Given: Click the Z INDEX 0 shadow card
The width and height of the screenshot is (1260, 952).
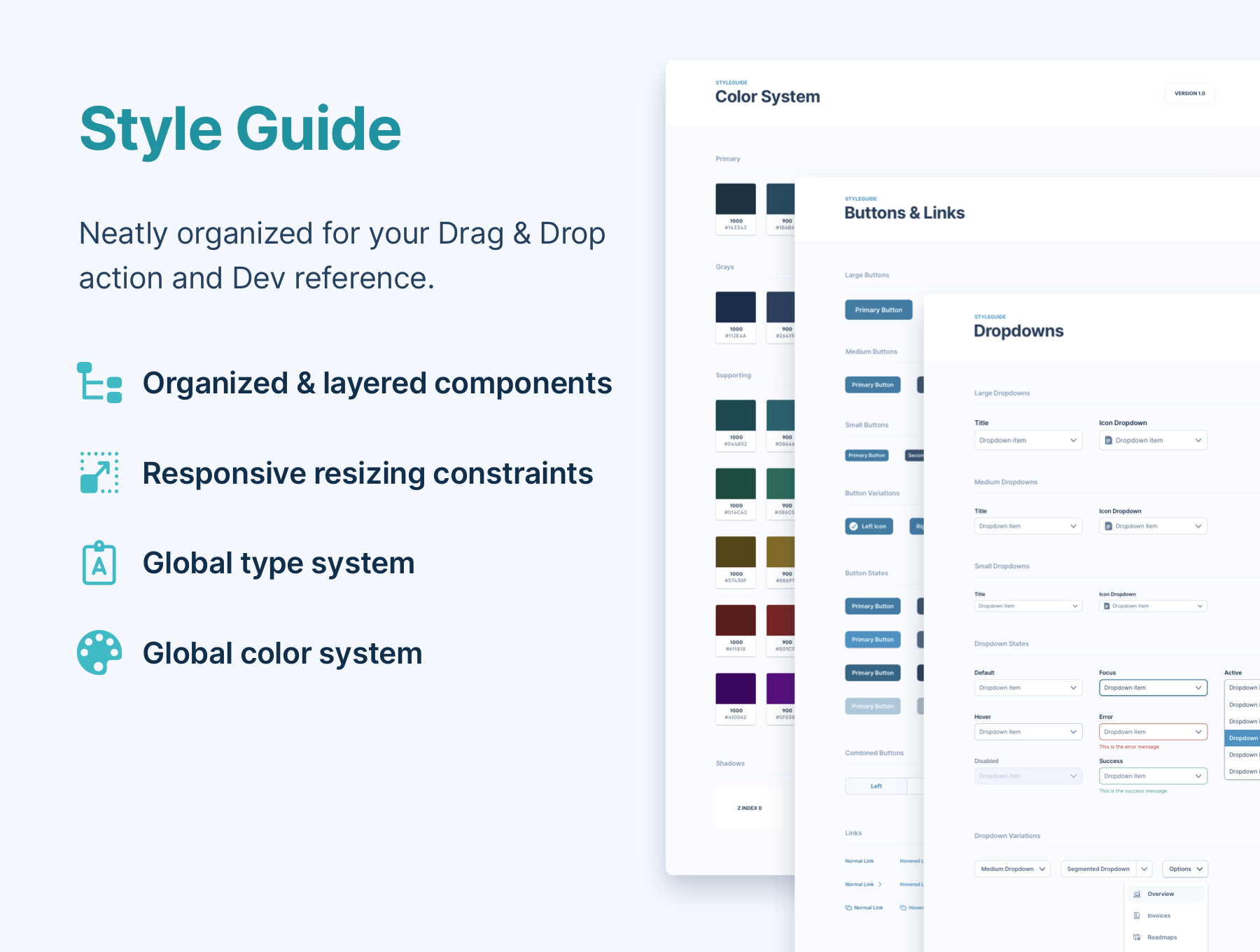Looking at the screenshot, I should click(x=749, y=808).
